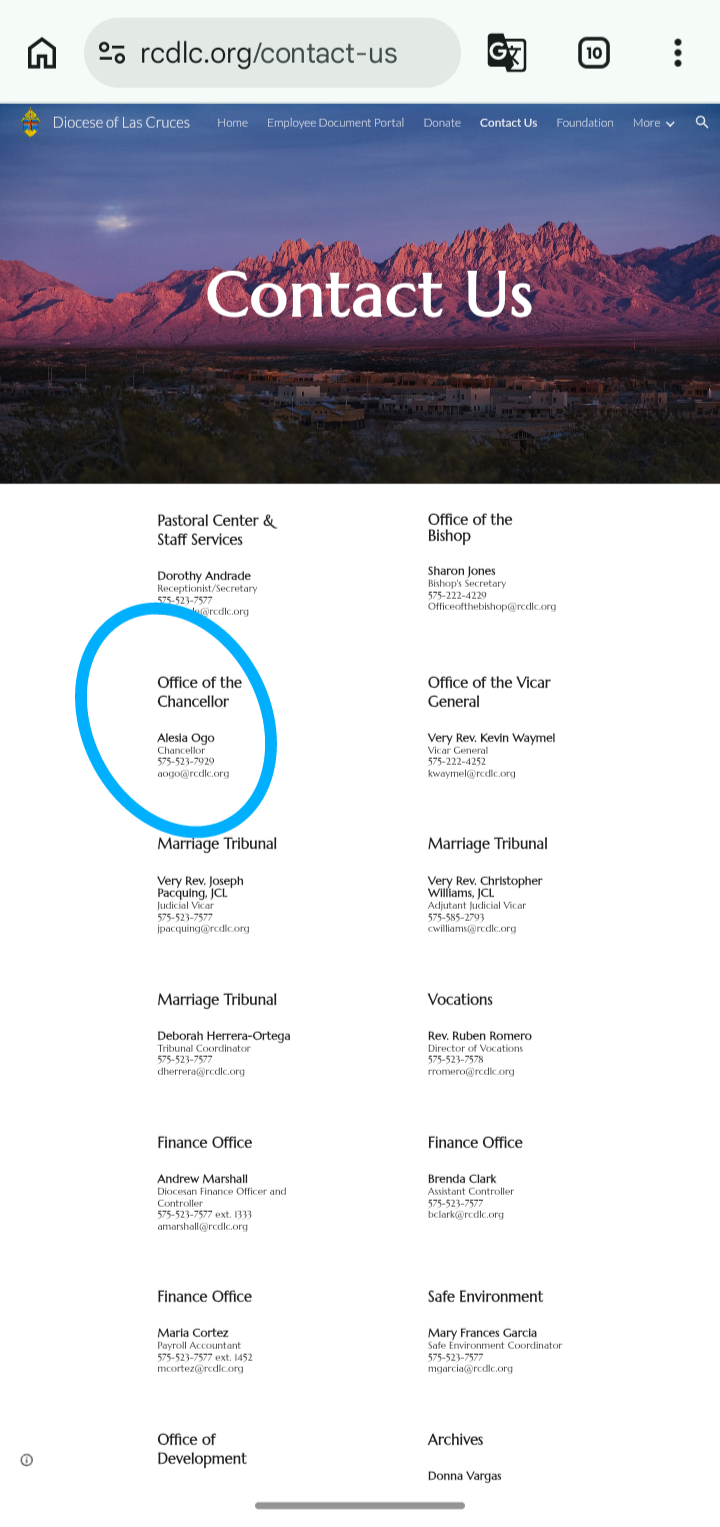Expand the More navigation dropdown
The image size is (720, 1527).
point(653,123)
